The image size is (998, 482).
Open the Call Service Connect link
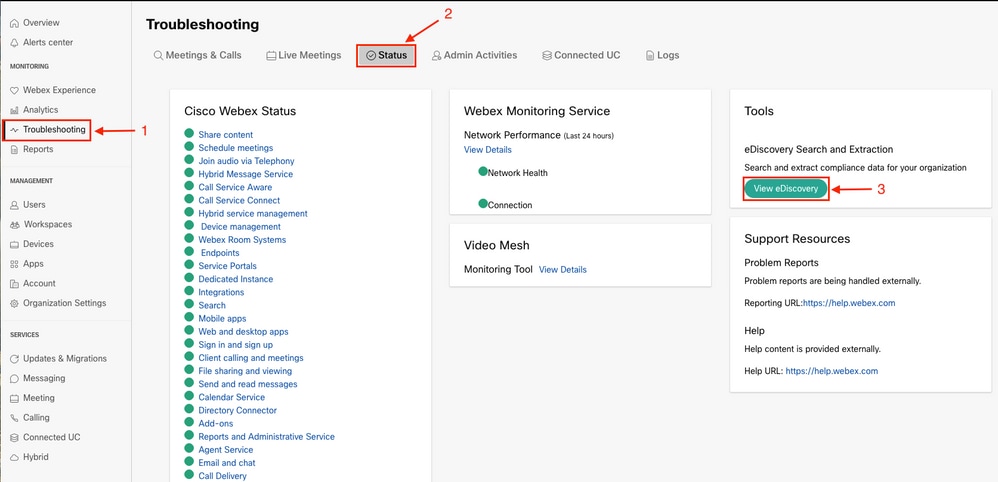tap(239, 201)
